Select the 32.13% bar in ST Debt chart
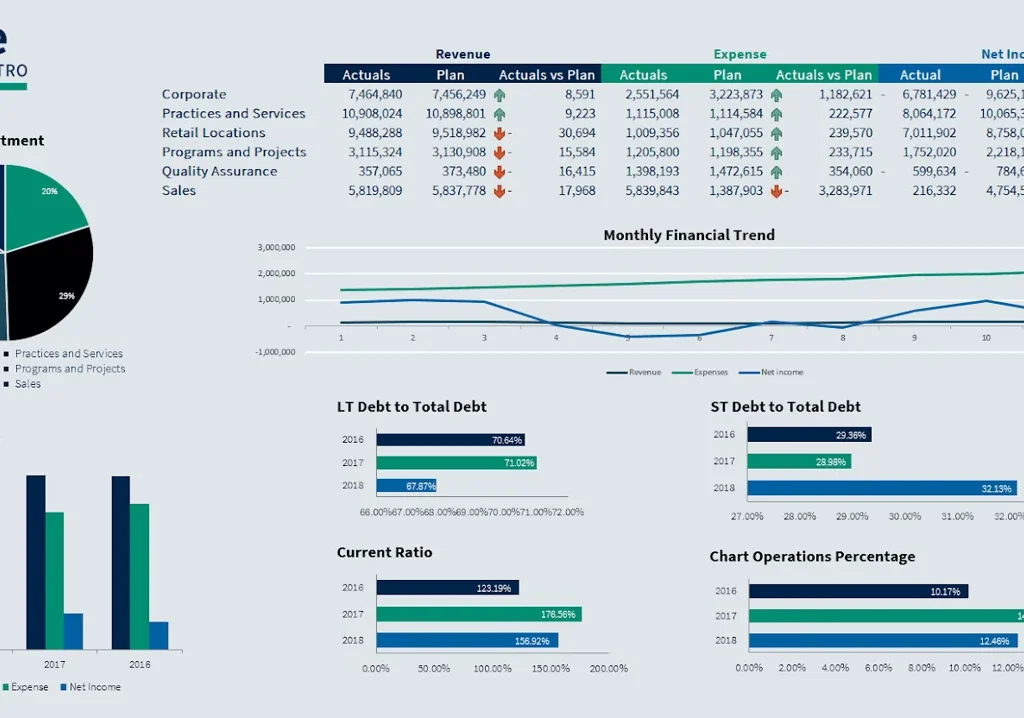 click(x=883, y=488)
